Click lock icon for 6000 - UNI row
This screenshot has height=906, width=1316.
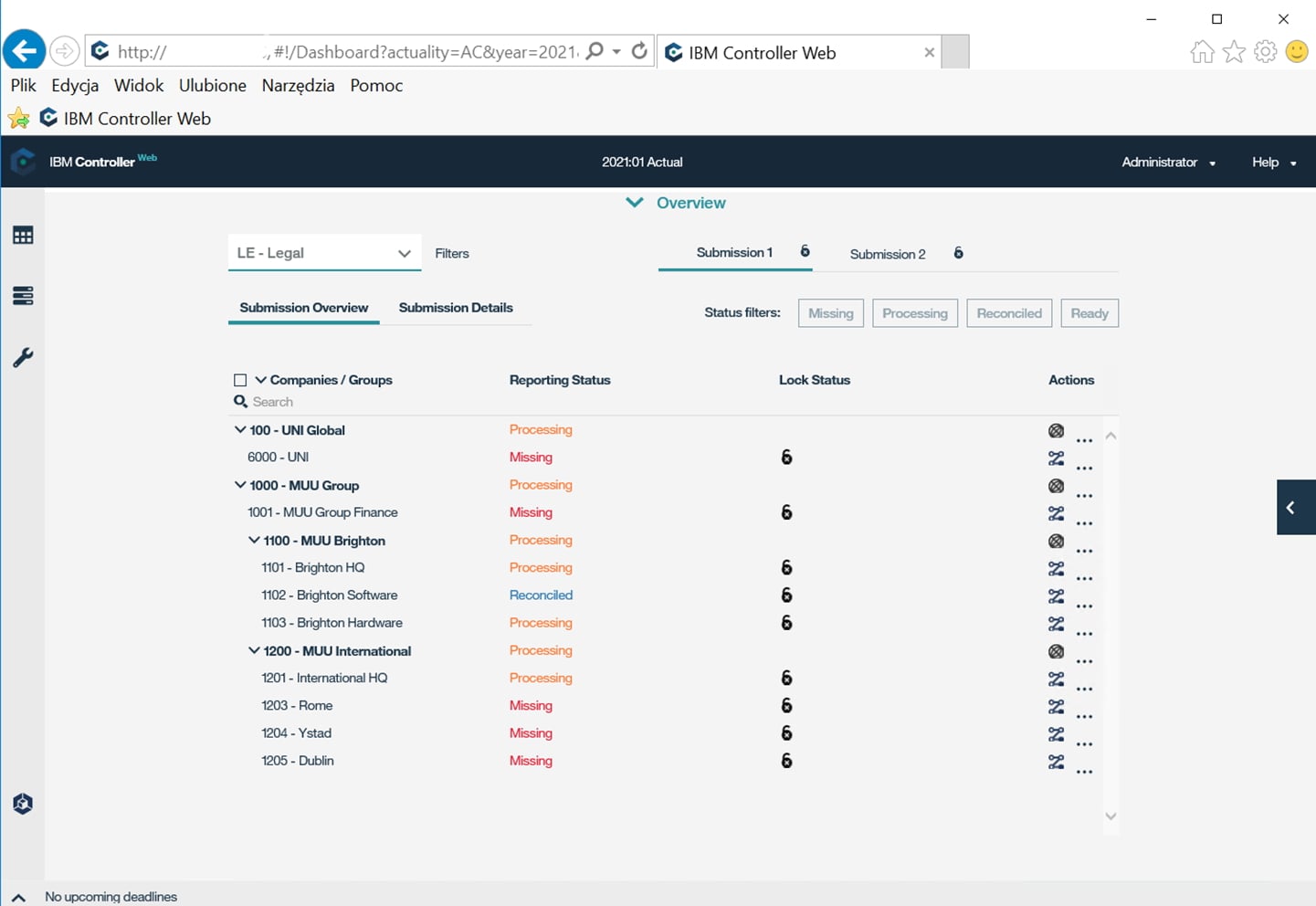click(x=786, y=458)
